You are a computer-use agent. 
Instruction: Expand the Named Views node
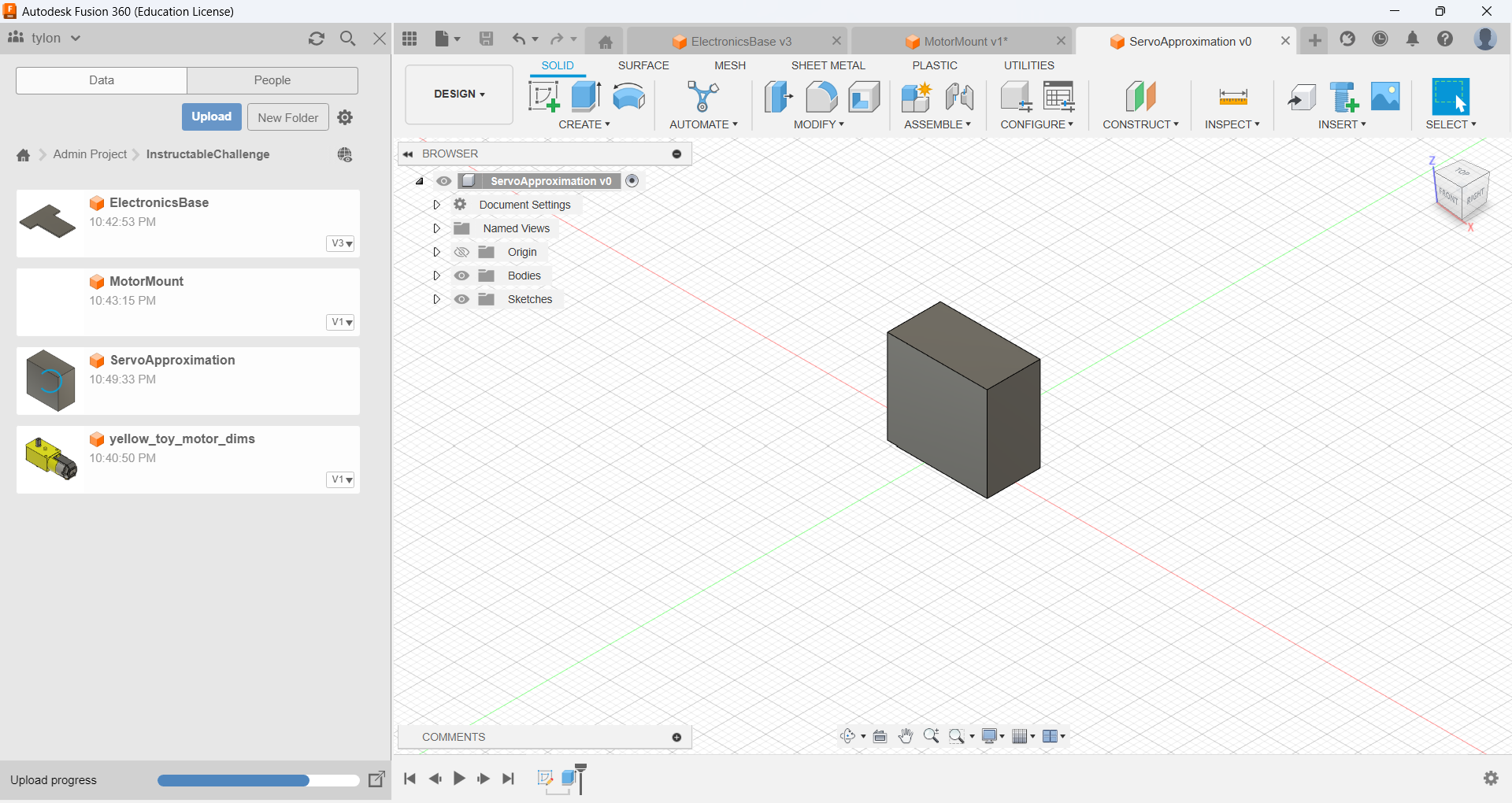click(436, 228)
